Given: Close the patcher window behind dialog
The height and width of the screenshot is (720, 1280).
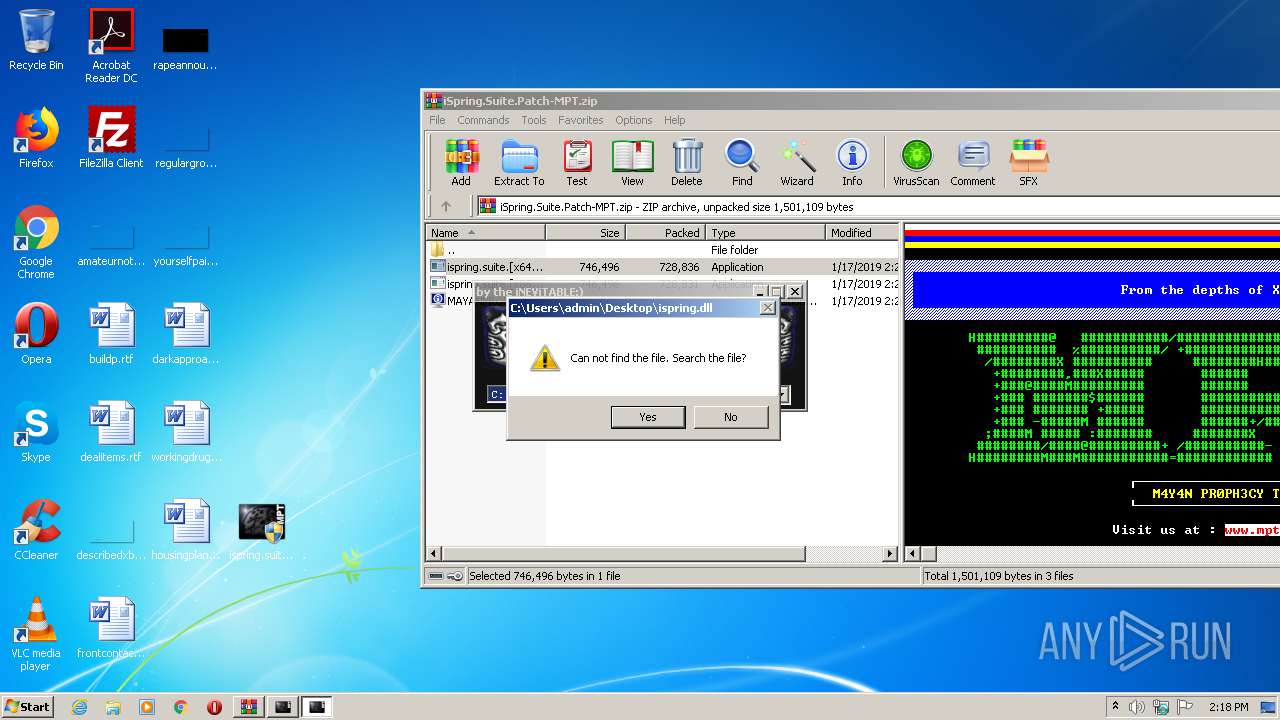Looking at the screenshot, I should point(795,291).
